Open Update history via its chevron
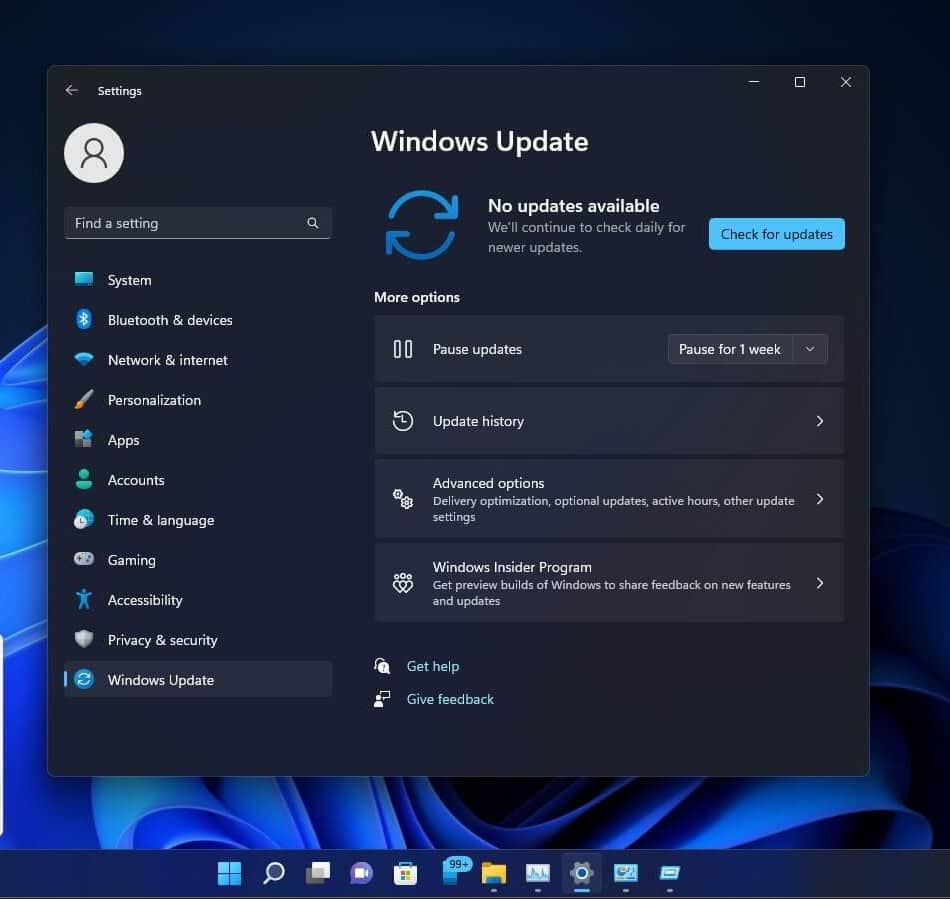The height and width of the screenshot is (899, 950). click(820, 420)
